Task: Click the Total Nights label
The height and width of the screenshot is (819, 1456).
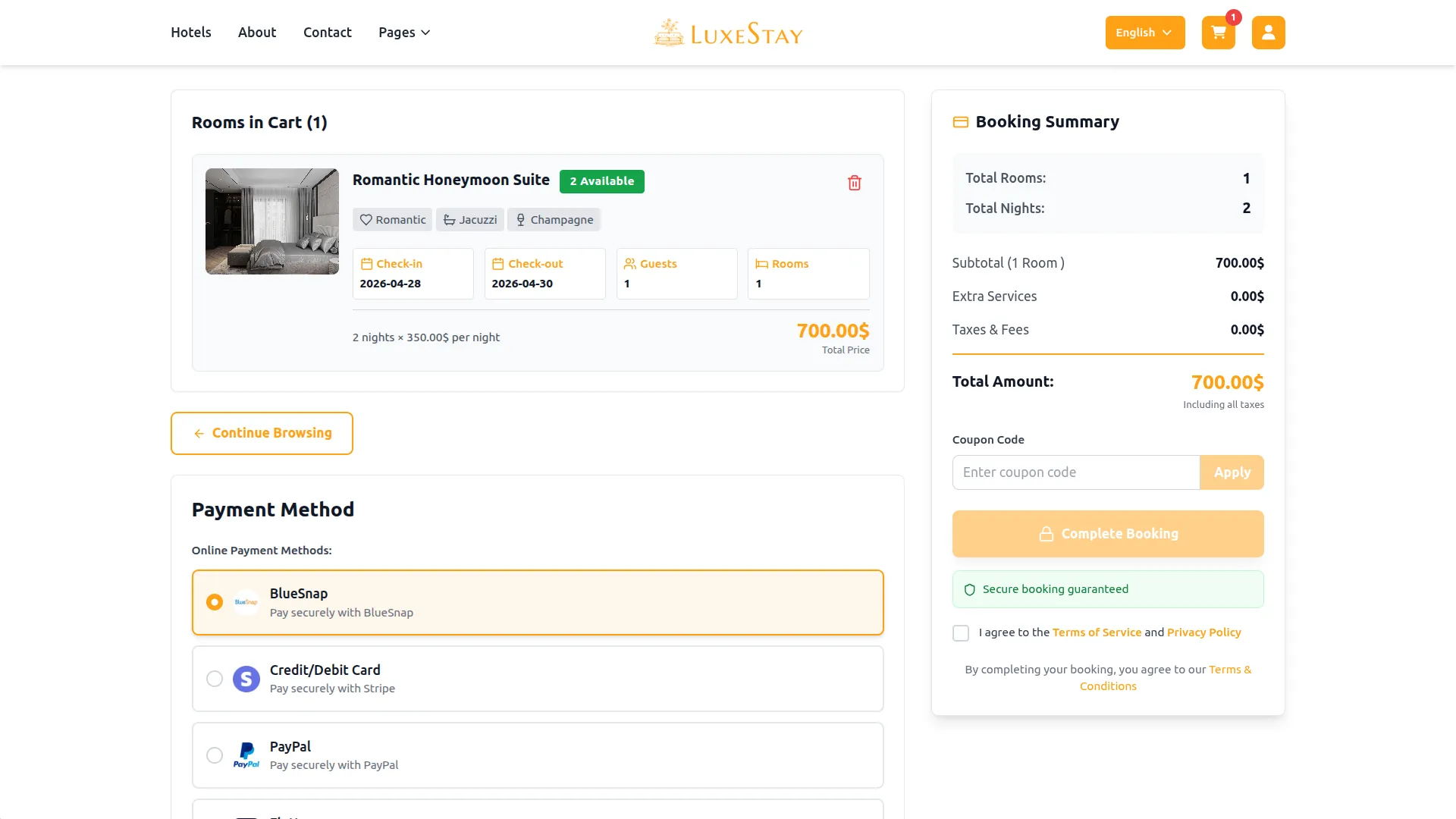Action: tap(1005, 209)
